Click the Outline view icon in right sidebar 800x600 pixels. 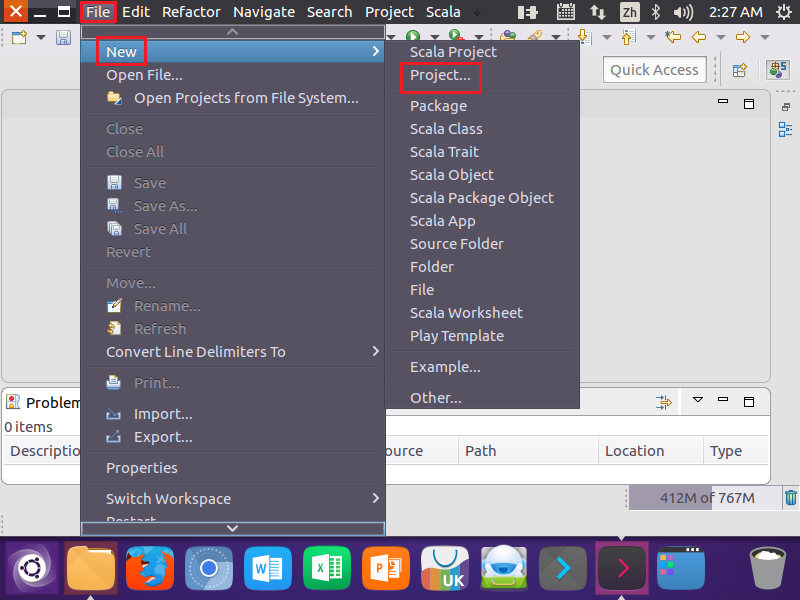[785, 130]
